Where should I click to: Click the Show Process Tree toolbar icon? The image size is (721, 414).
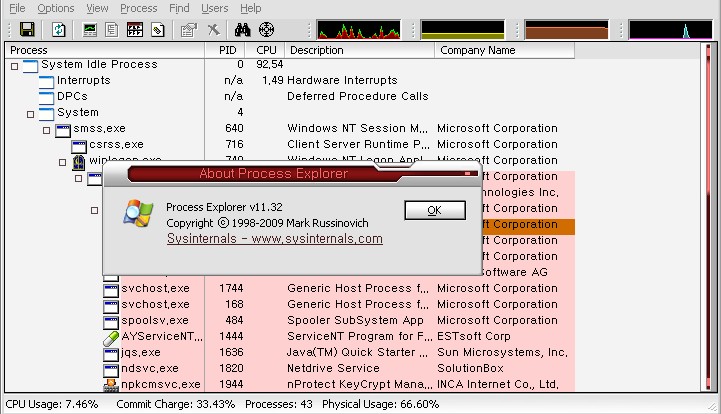[112, 30]
